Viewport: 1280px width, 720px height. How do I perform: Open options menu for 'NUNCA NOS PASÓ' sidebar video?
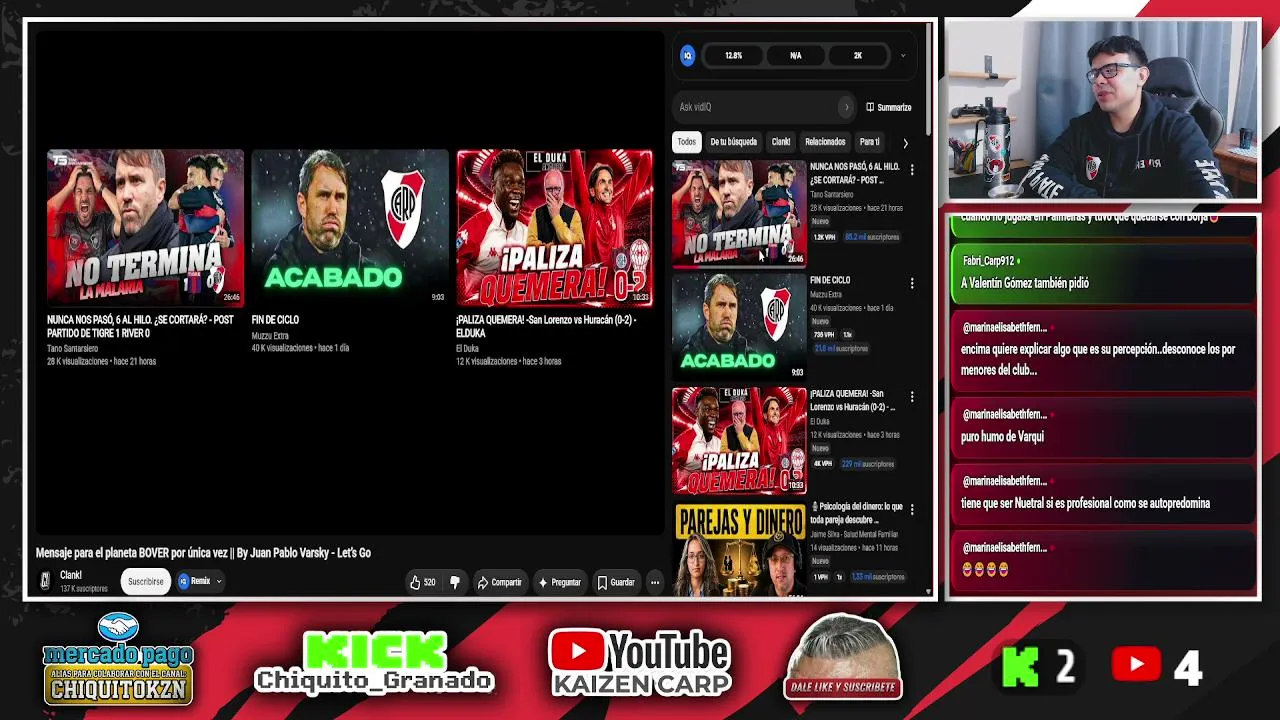tap(912, 170)
